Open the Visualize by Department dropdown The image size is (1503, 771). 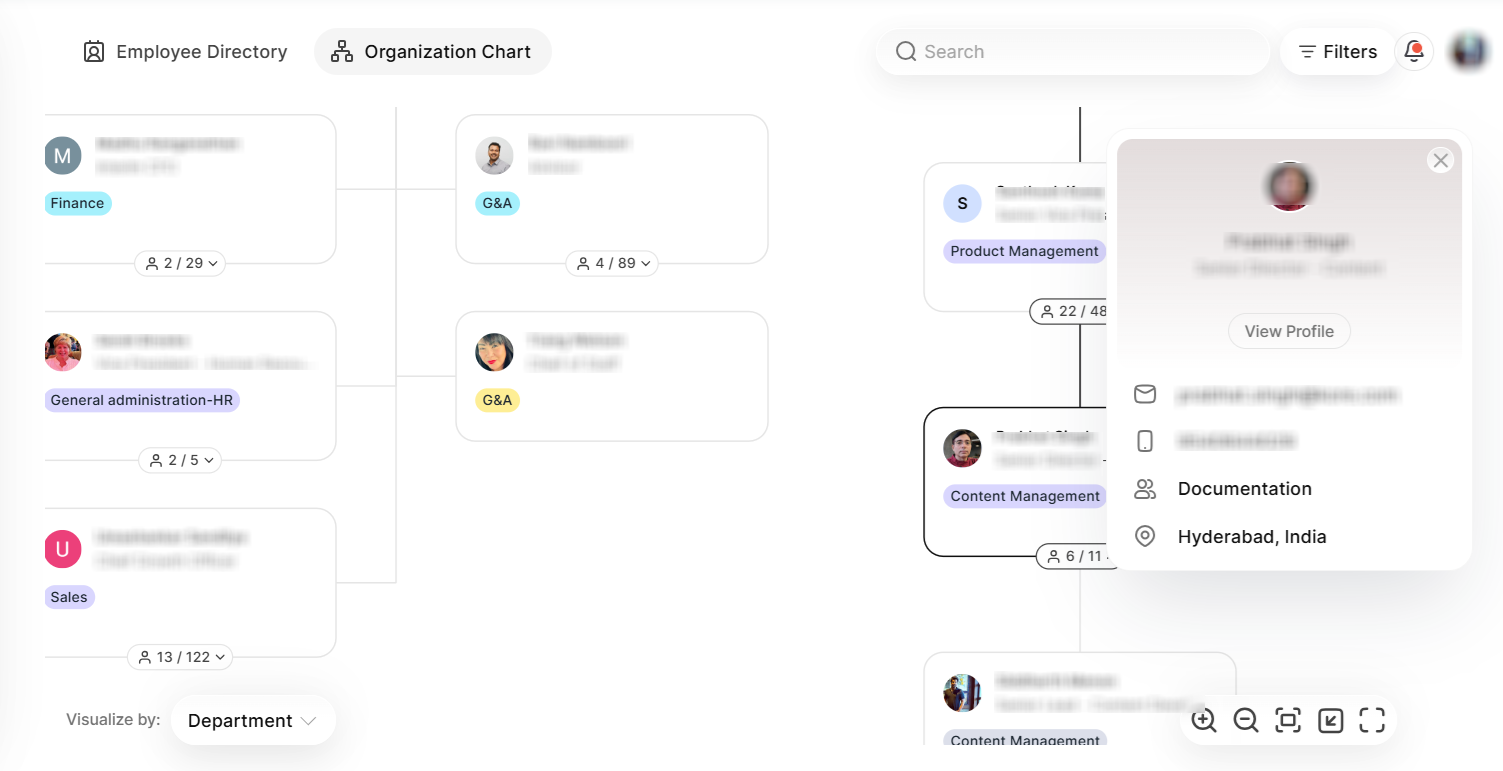click(x=252, y=720)
